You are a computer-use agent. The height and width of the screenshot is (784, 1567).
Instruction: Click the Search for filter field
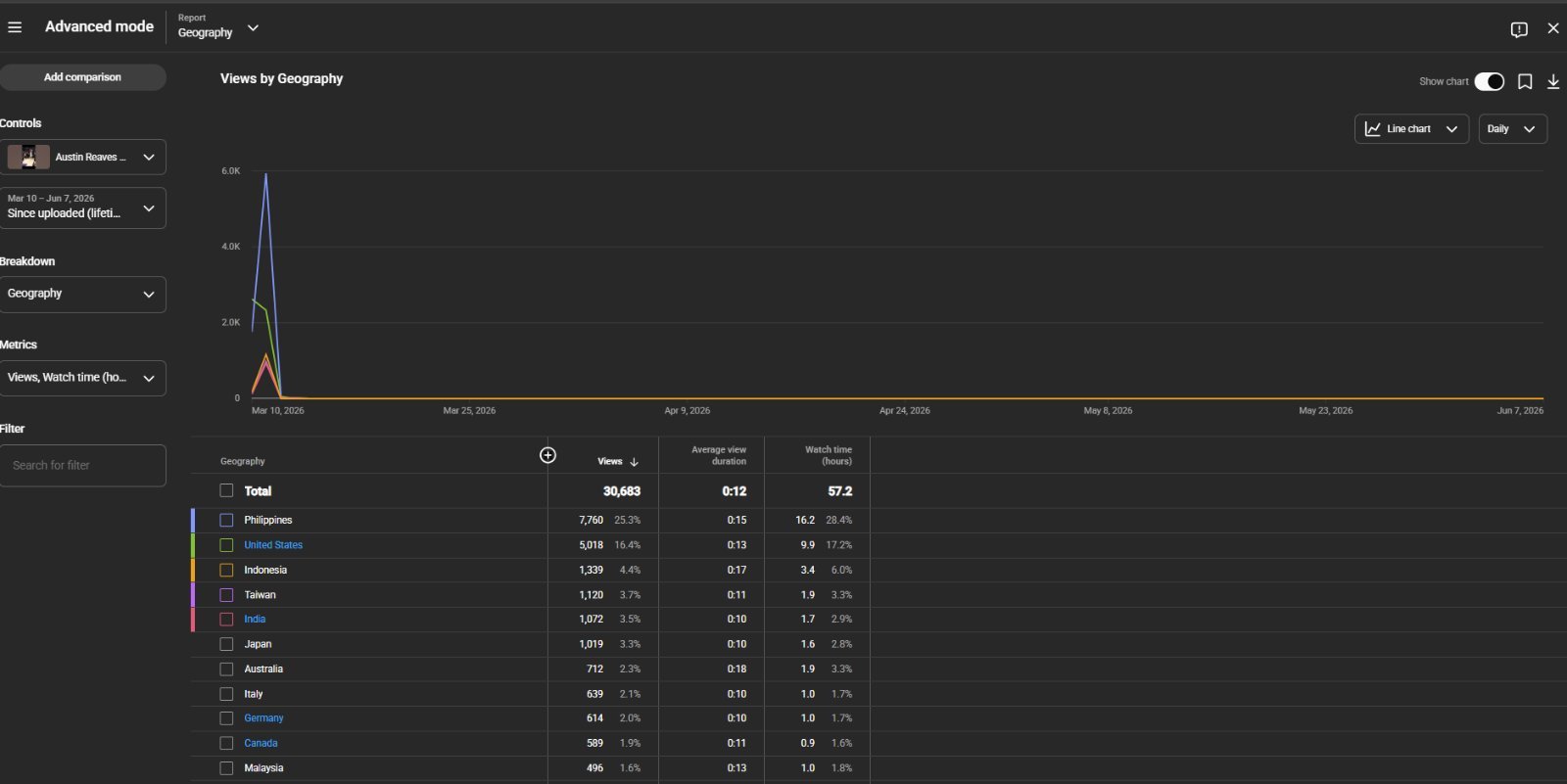coord(82,466)
